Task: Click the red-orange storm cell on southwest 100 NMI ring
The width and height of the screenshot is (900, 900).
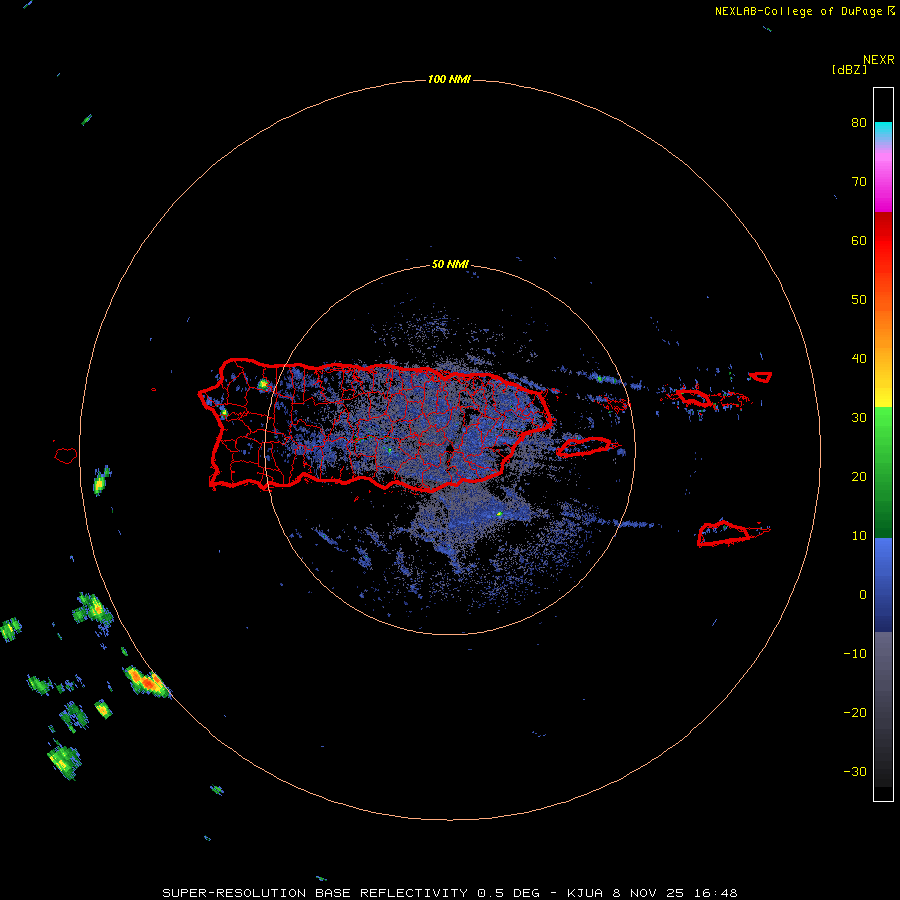Action: pos(148,682)
